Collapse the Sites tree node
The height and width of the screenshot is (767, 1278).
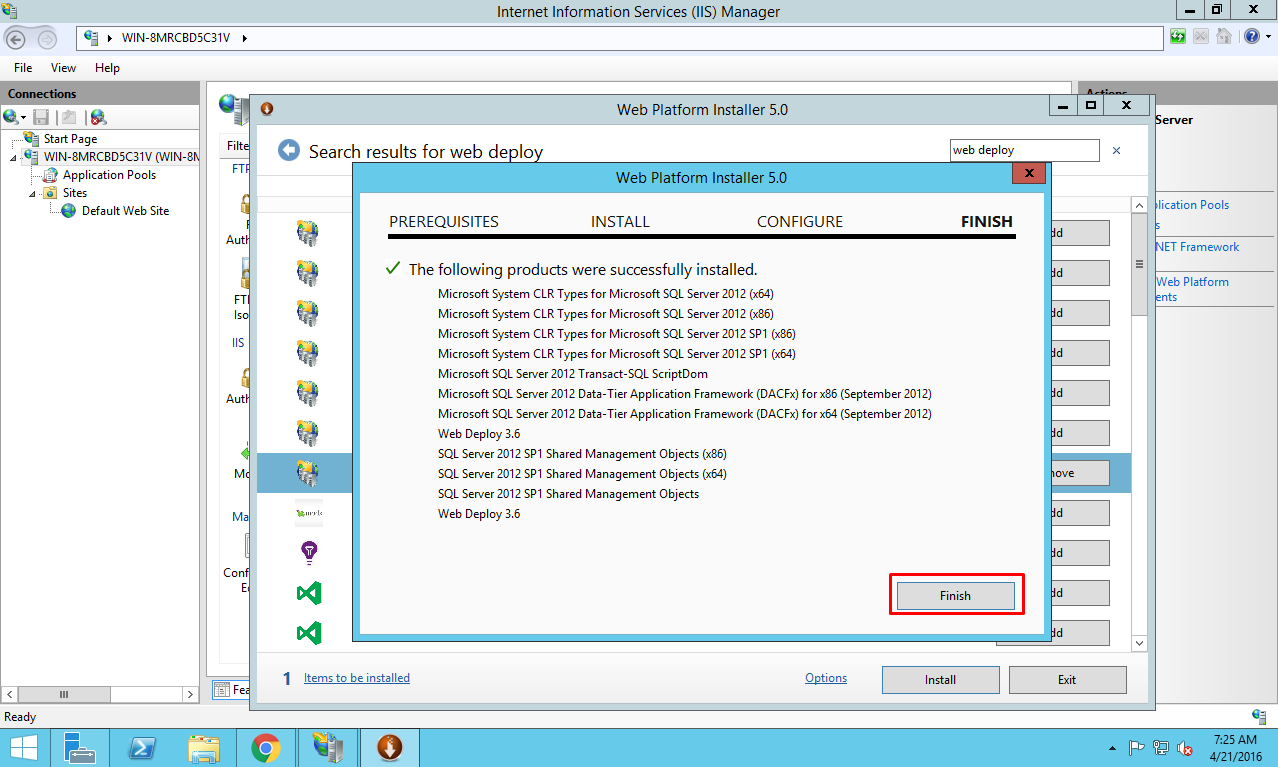(x=33, y=194)
